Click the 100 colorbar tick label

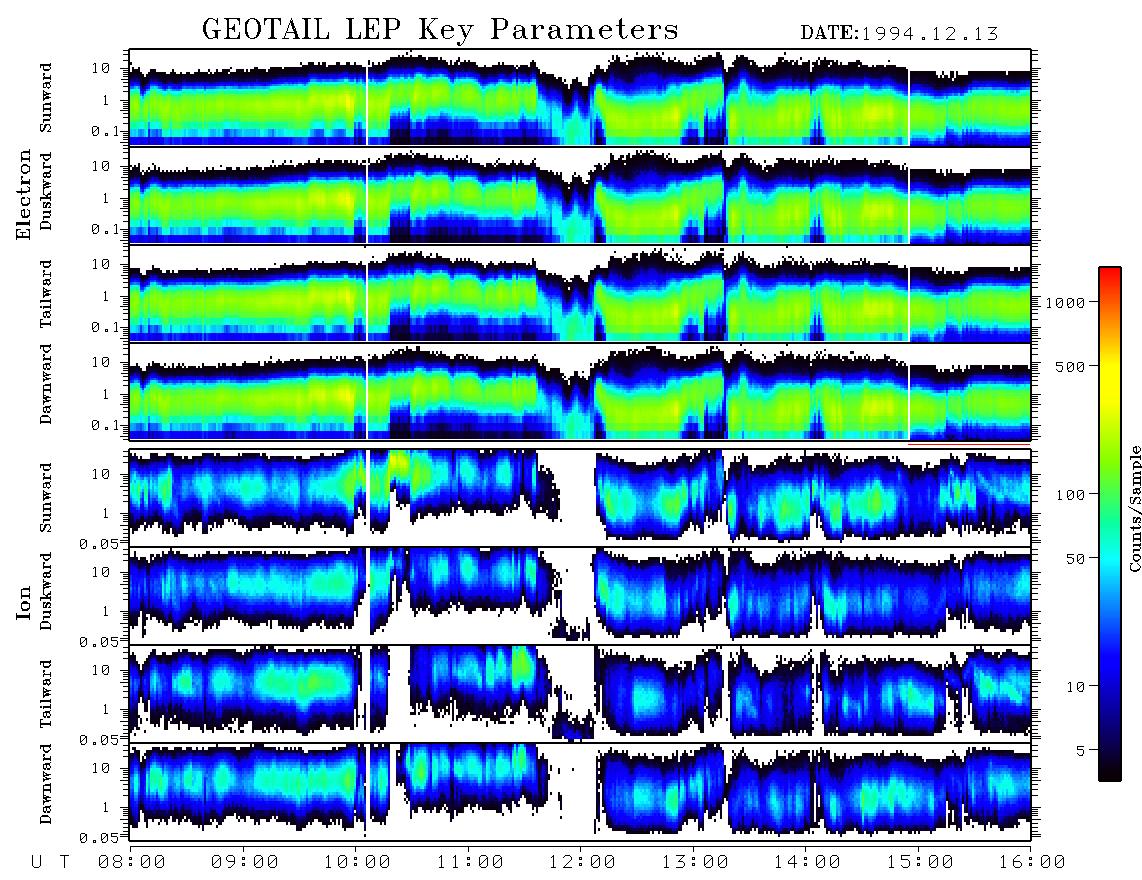1071,495
